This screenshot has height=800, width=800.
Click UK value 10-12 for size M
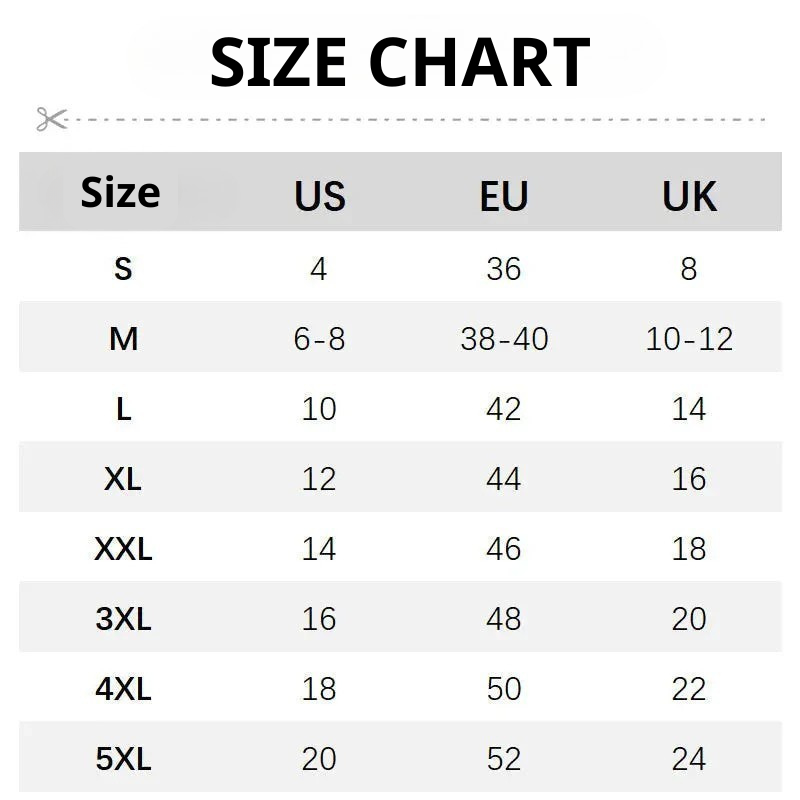pyautogui.click(x=689, y=339)
